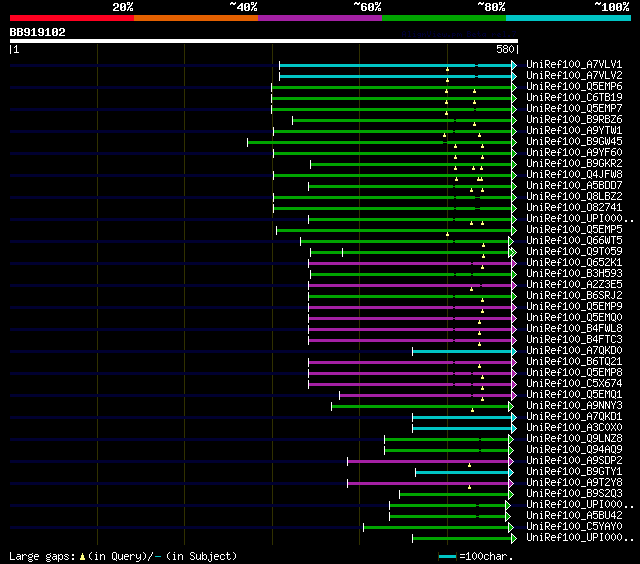Select label UniRef100_Q4JFW8
Image resolution: width=640 pixels, height=564 pixels.
tap(574, 175)
